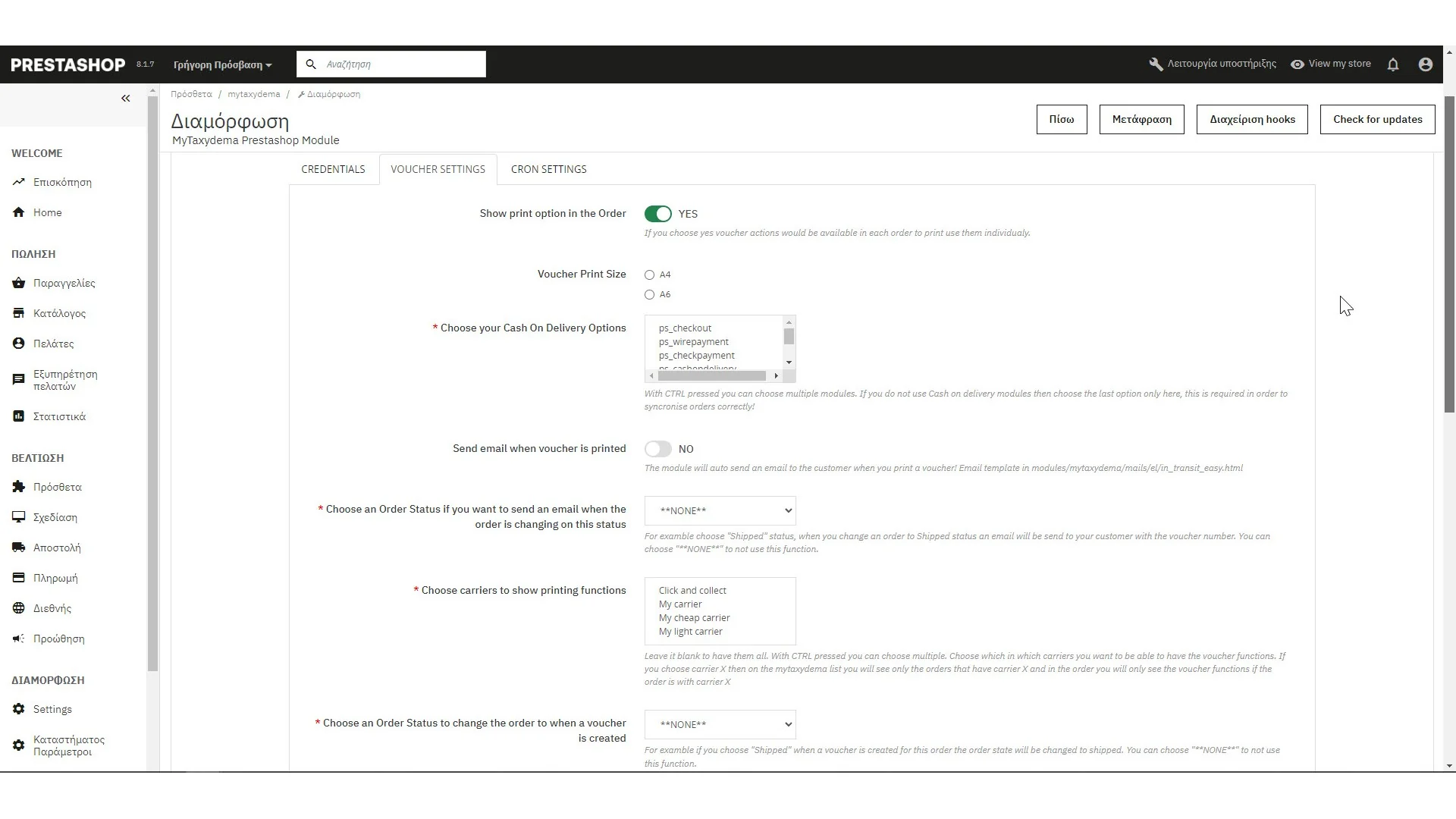Click the Διεθνής globe icon

19,608
